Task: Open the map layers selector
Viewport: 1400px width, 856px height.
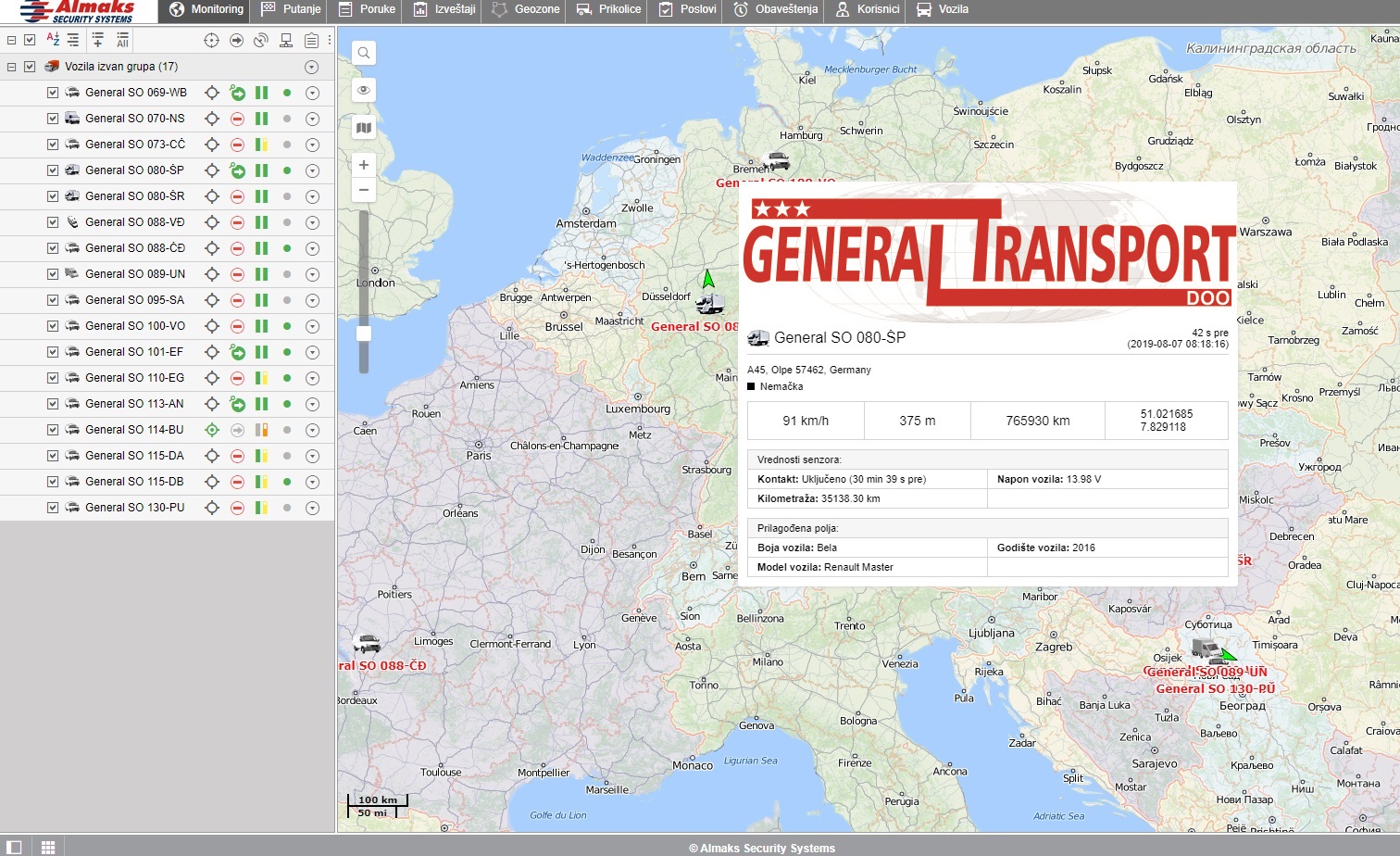Action: pyautogui.click(x=364, y=128)
